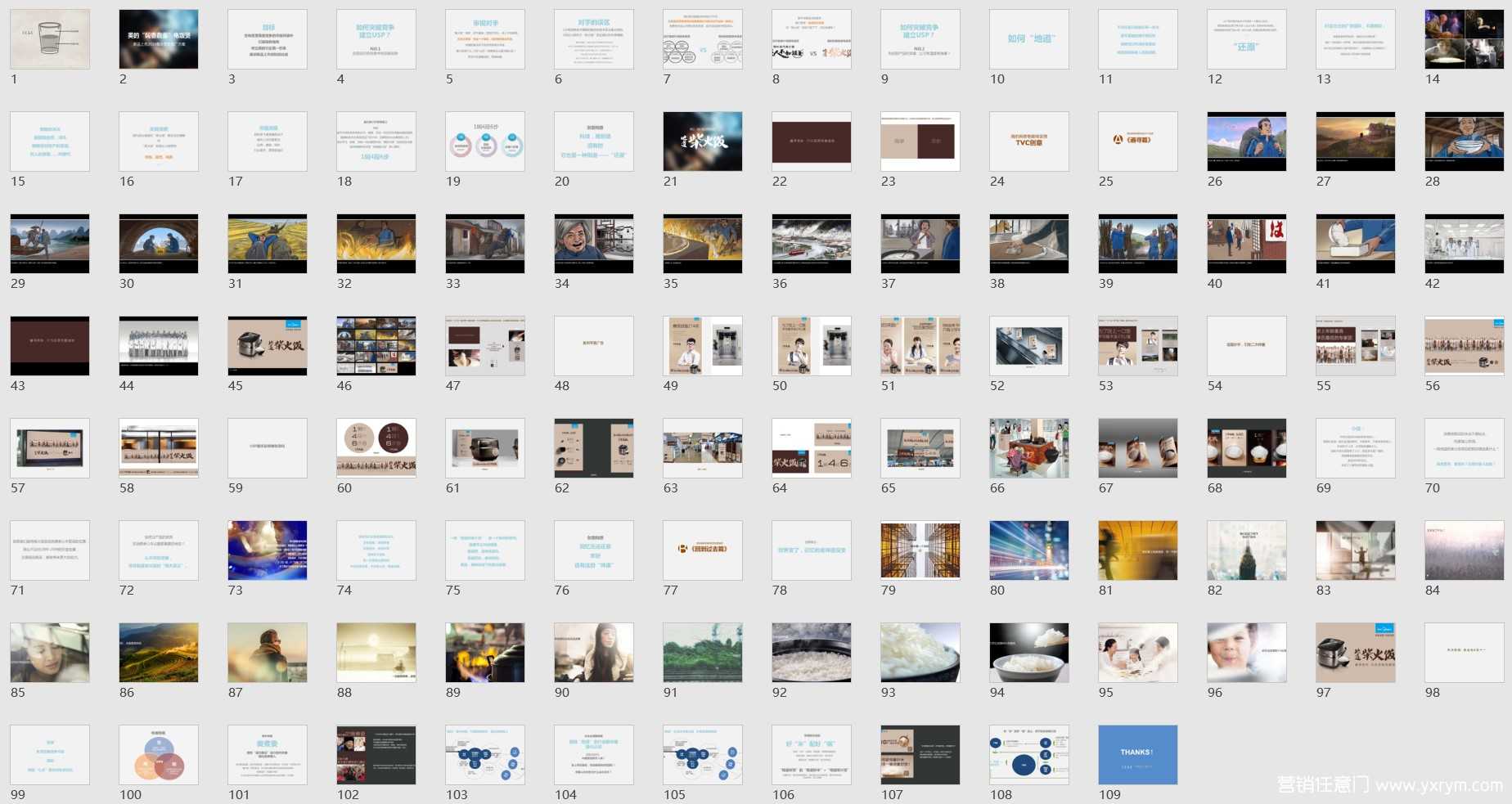Image resolution: width=1512 pixels, height=804 pixels.
Task: Select slide 28 storyboard thumbnail
Action: (x=1465, y=141)
